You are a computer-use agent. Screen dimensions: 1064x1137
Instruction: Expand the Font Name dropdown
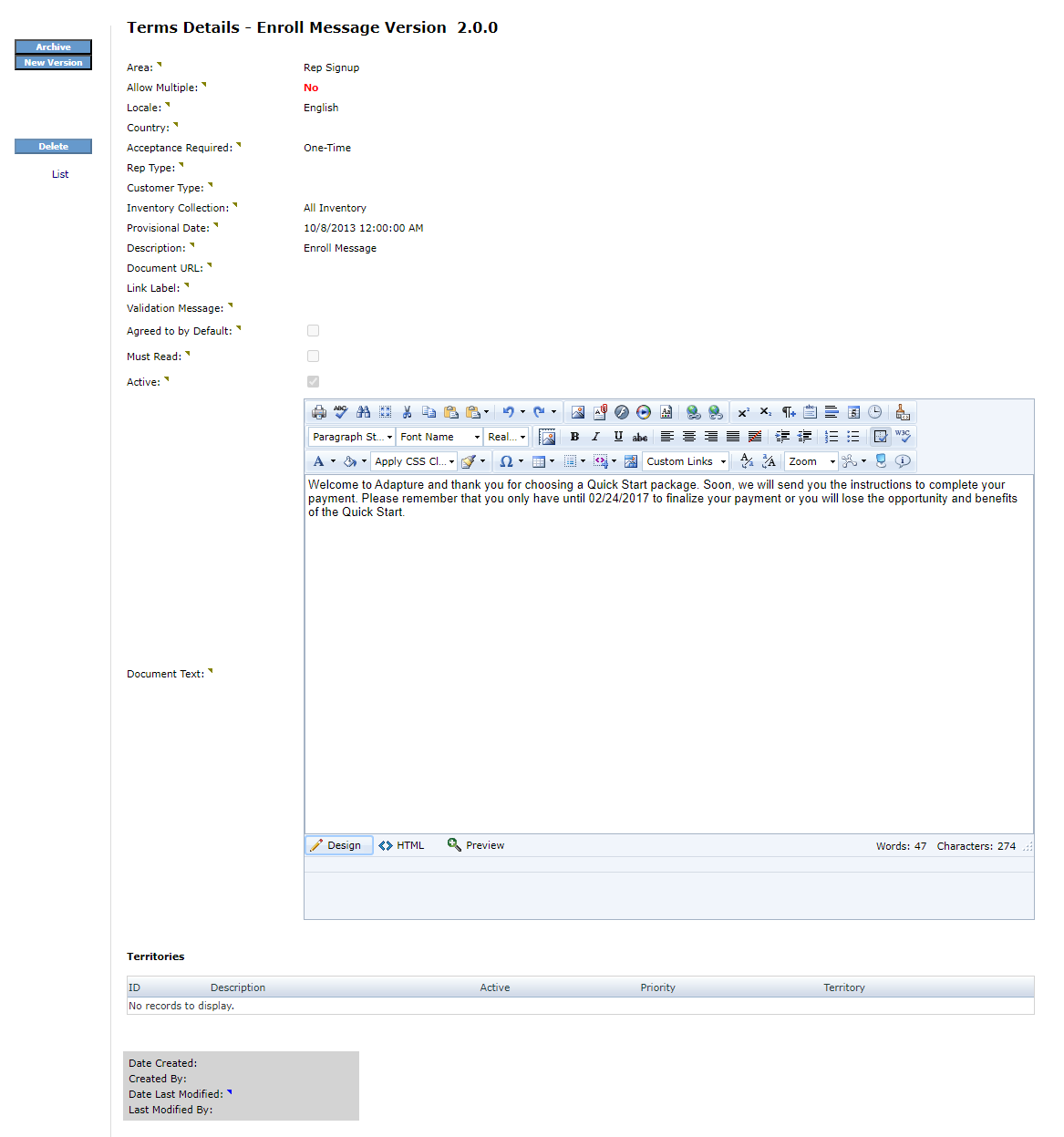(439, 437)
